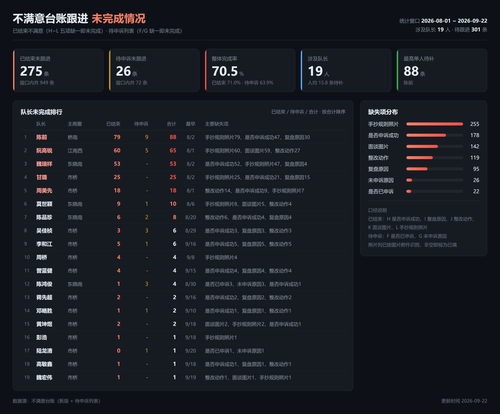This screenshot has height=414, width=500.
Task: Click the 最早 column header
Action: 190,124
